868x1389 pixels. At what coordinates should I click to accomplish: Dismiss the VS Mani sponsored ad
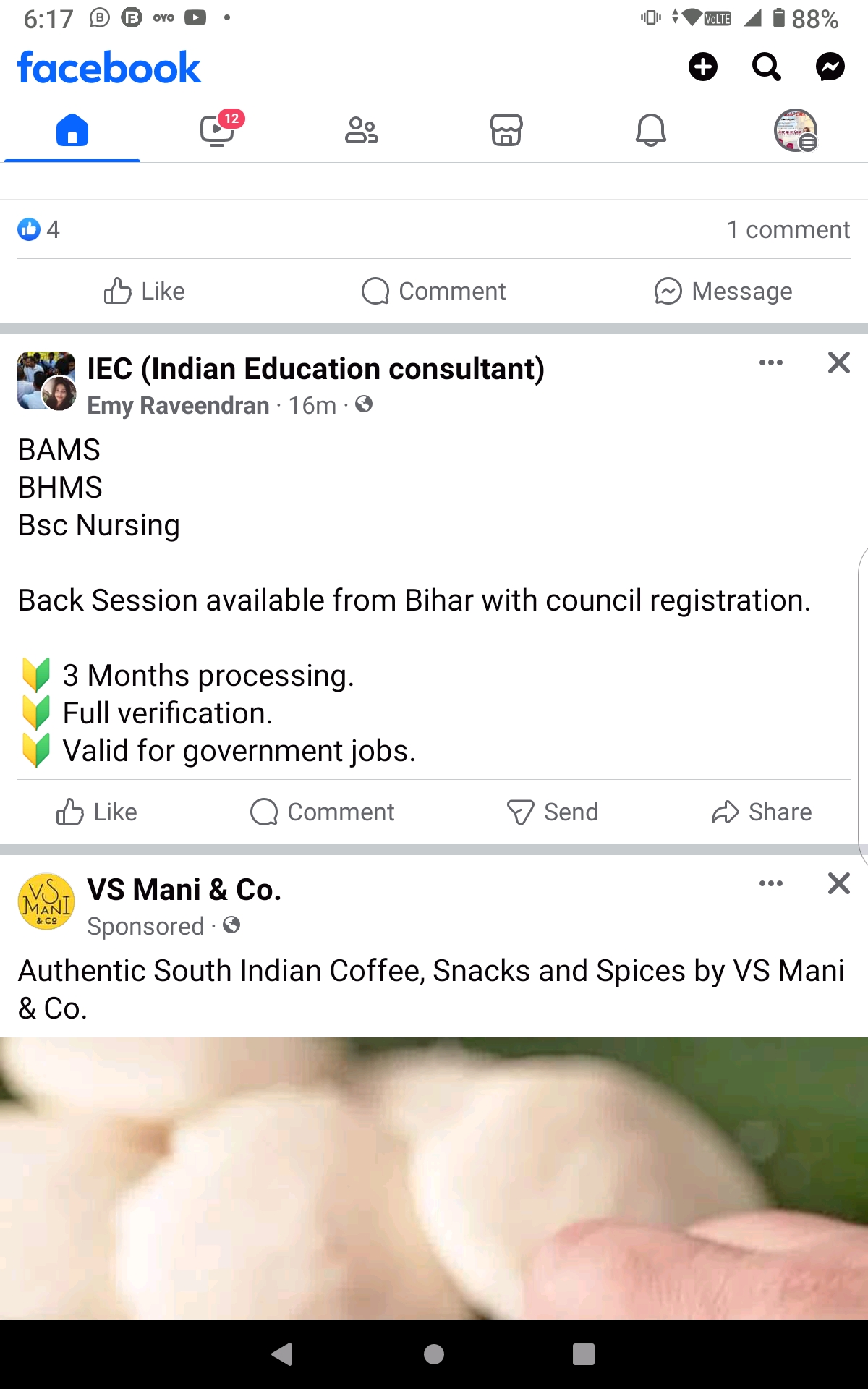click(x=838, y=883)
